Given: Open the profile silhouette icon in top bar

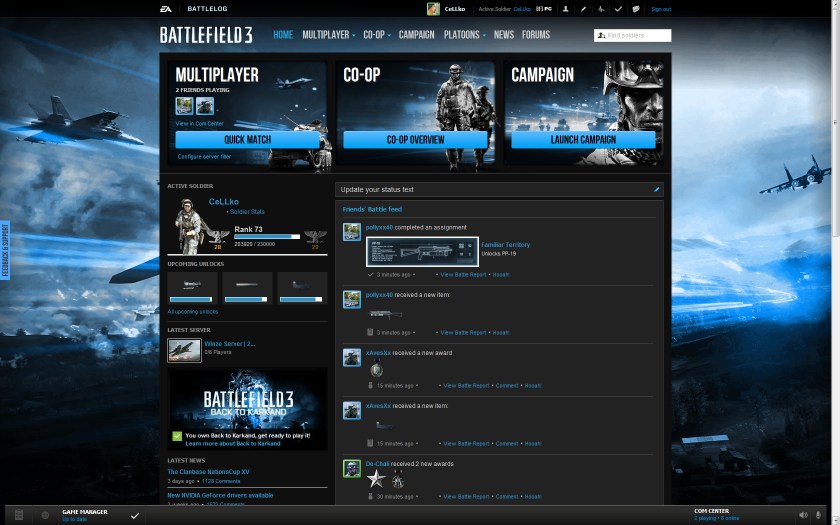Looking at the screenshot, I should pyautogui.click(x=565, y=9).
